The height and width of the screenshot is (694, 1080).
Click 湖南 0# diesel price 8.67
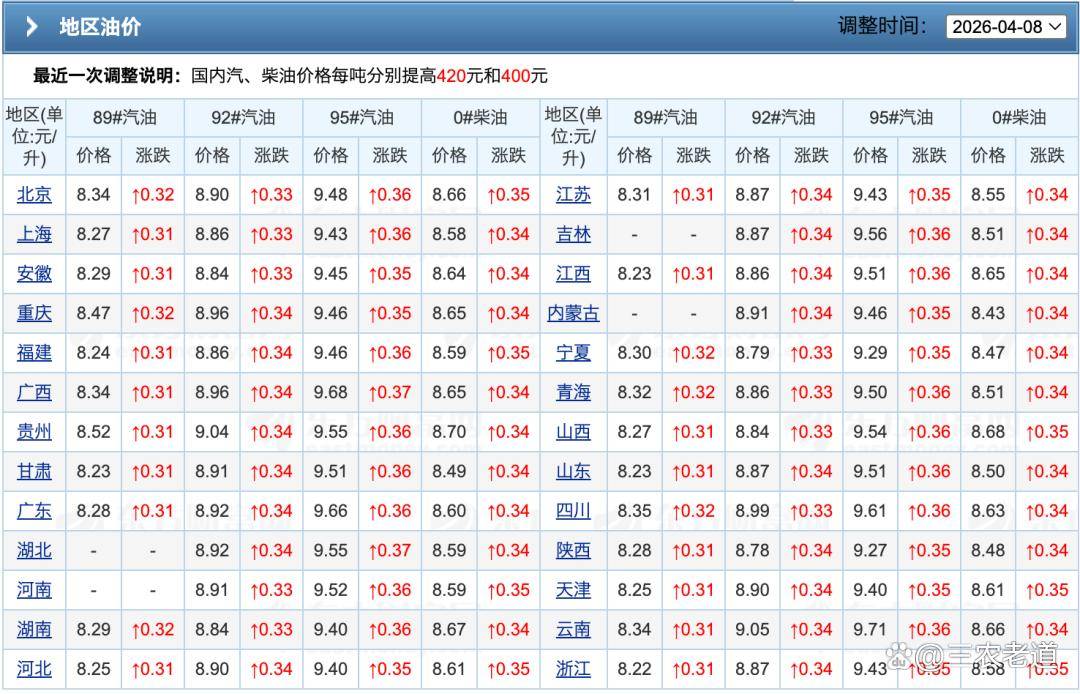point(449,629)
